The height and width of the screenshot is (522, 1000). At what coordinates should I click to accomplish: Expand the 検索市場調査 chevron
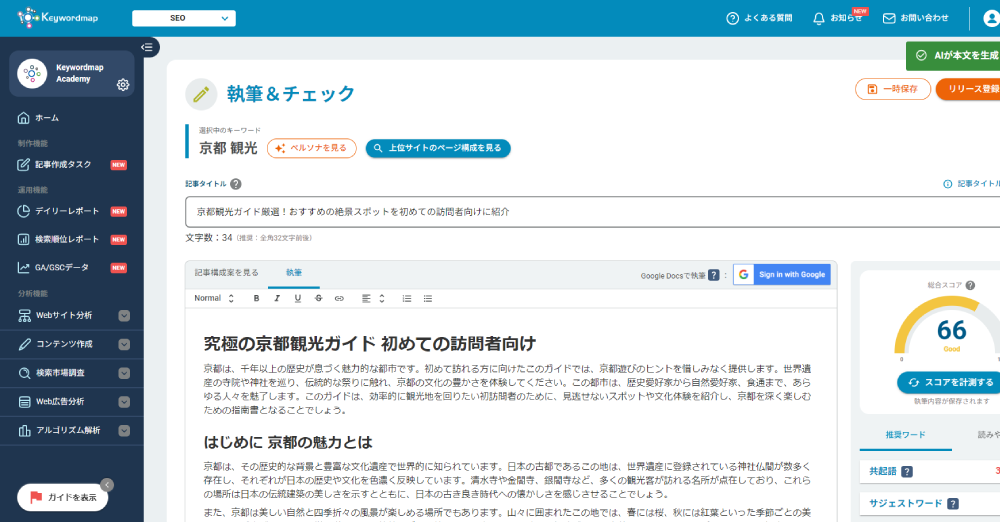coord(124,373)
